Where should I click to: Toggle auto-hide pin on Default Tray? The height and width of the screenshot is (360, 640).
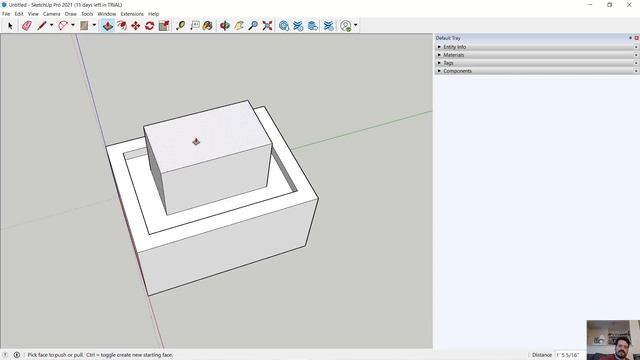(631, 38)
